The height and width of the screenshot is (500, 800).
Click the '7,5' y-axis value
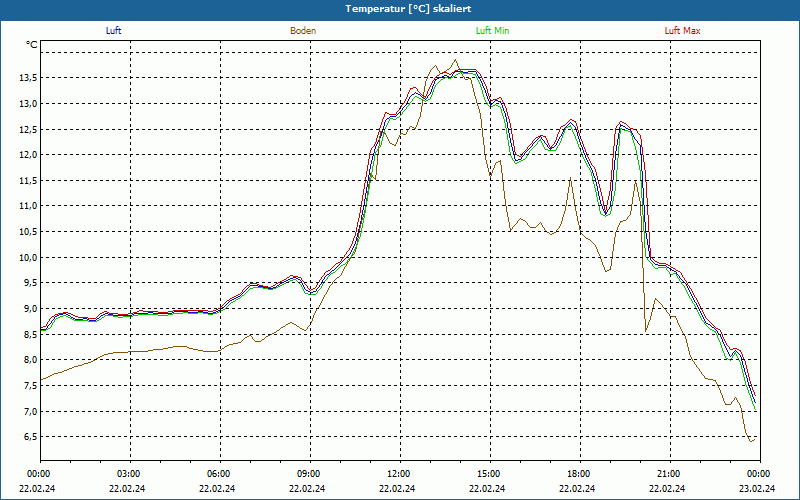(x=31, y=385)
